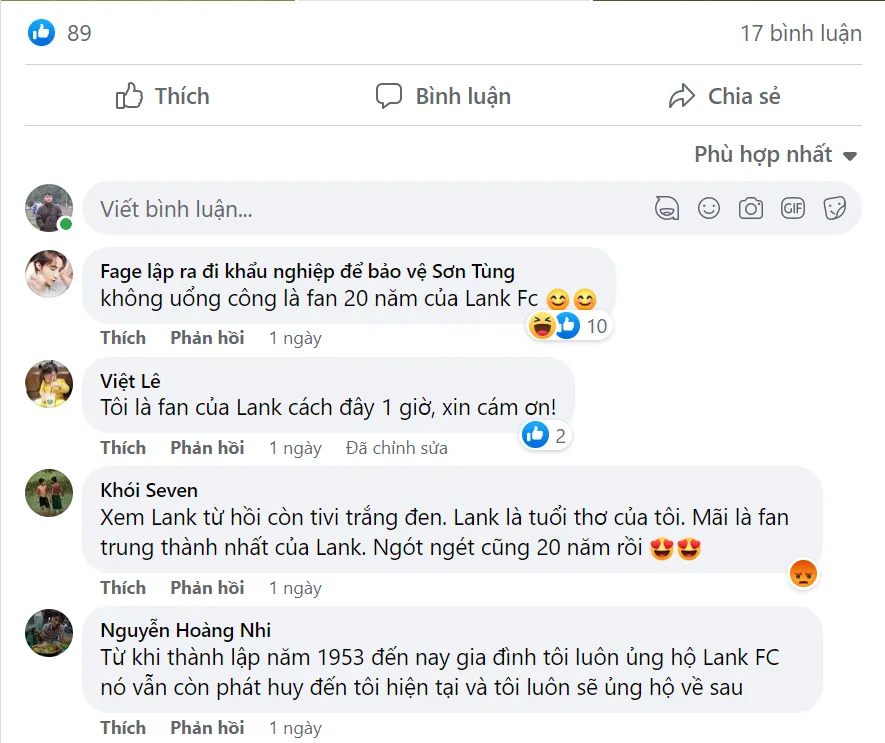Open the emoji picker in the comment box
The height and width of the screenshot is (743, 885).
click(709, 208)
